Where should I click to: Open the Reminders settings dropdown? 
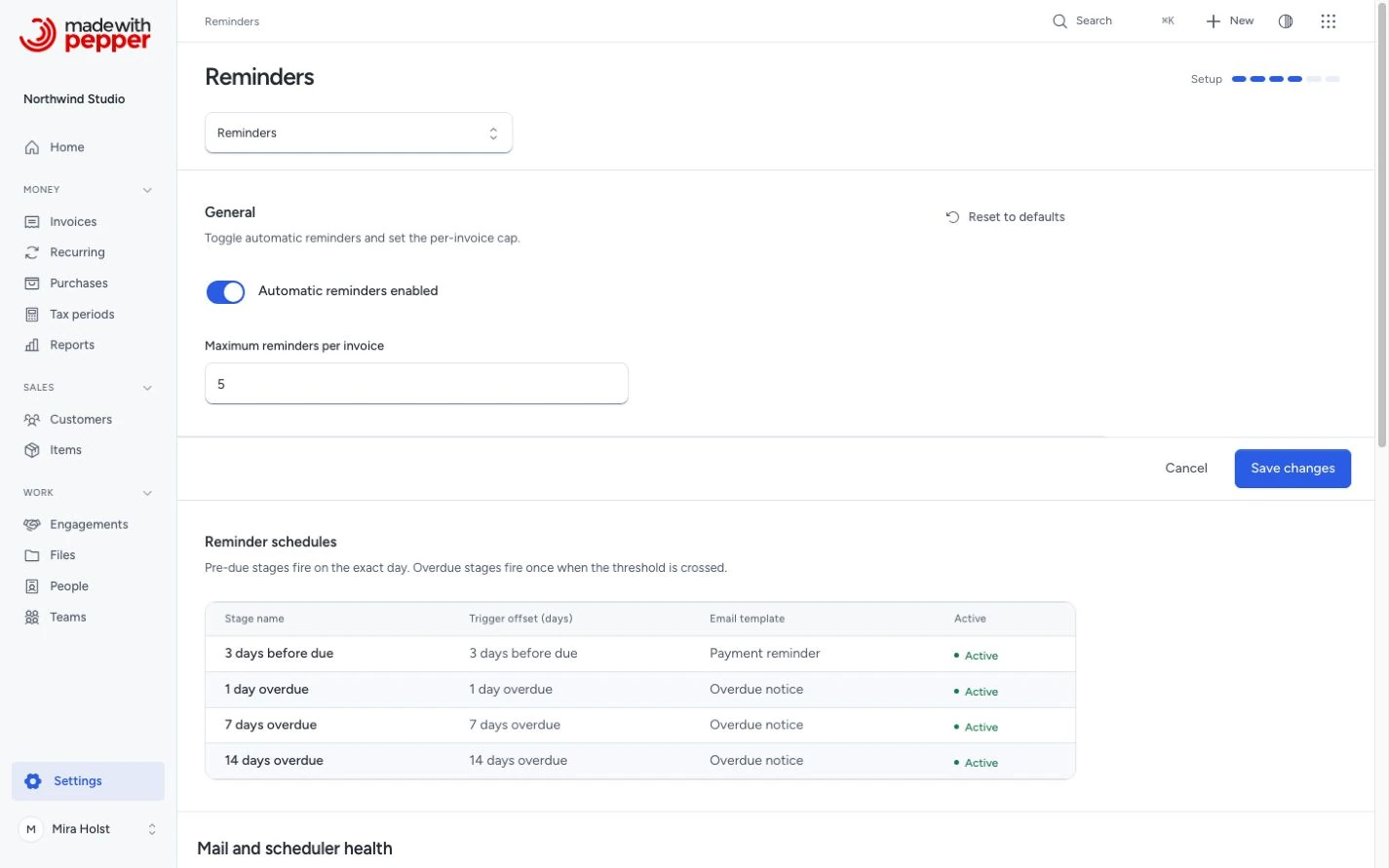359,133
